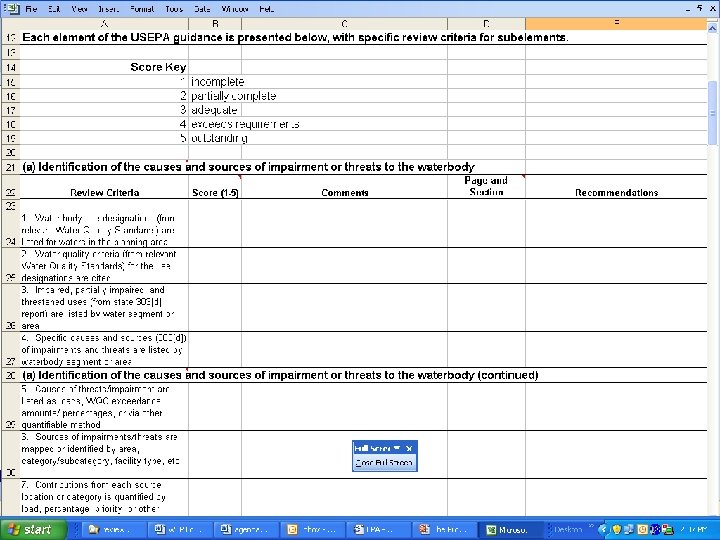
Task: Select row 13 USEPA guidance sentence cell
Action: [x=295, y=37]
